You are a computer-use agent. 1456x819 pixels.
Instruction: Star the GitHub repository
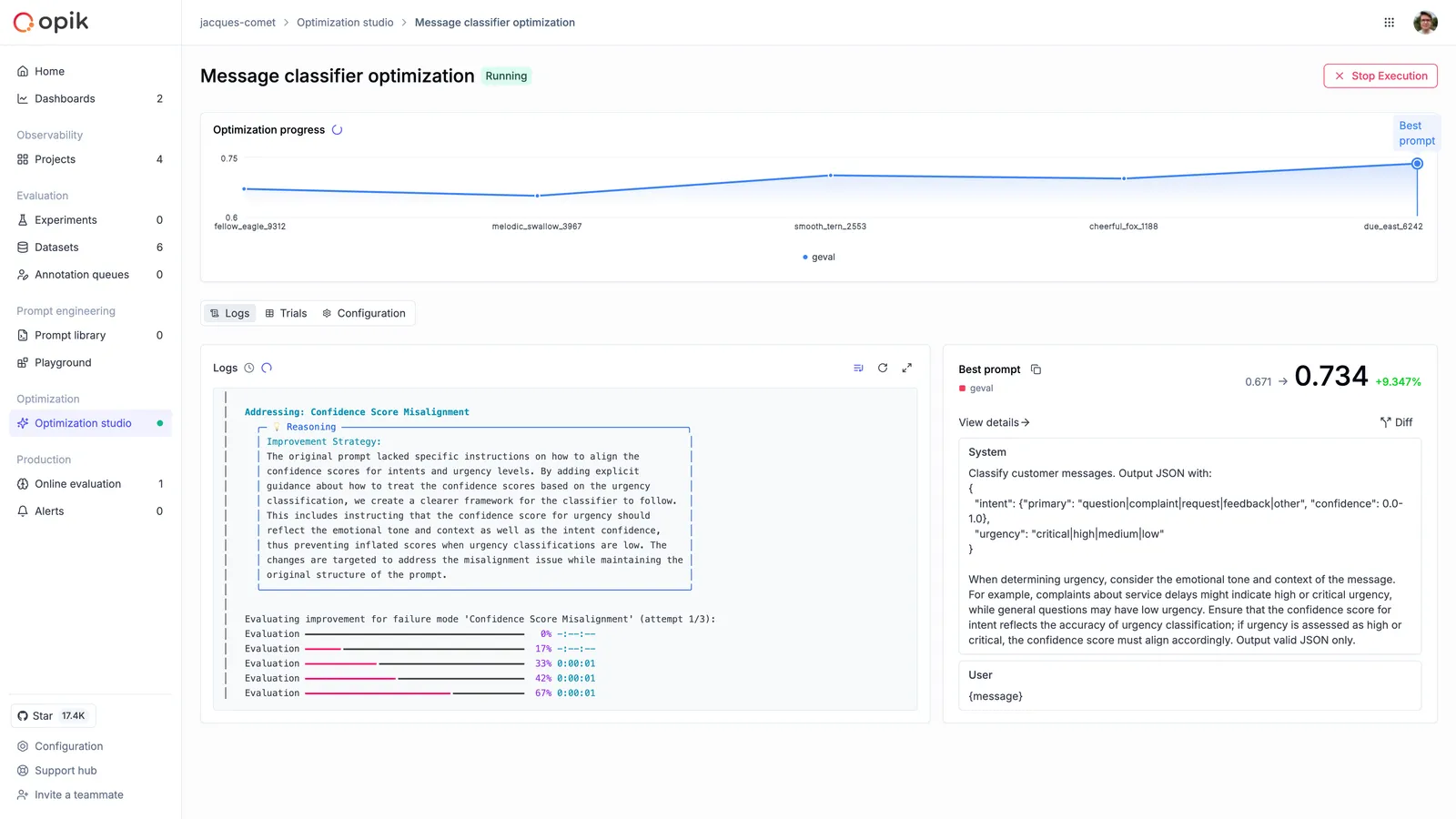(x=53, y=716)
